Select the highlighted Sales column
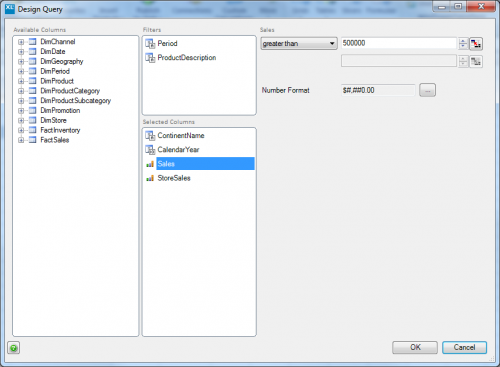The width and height of the screenshot is (500, 367). 205,164
